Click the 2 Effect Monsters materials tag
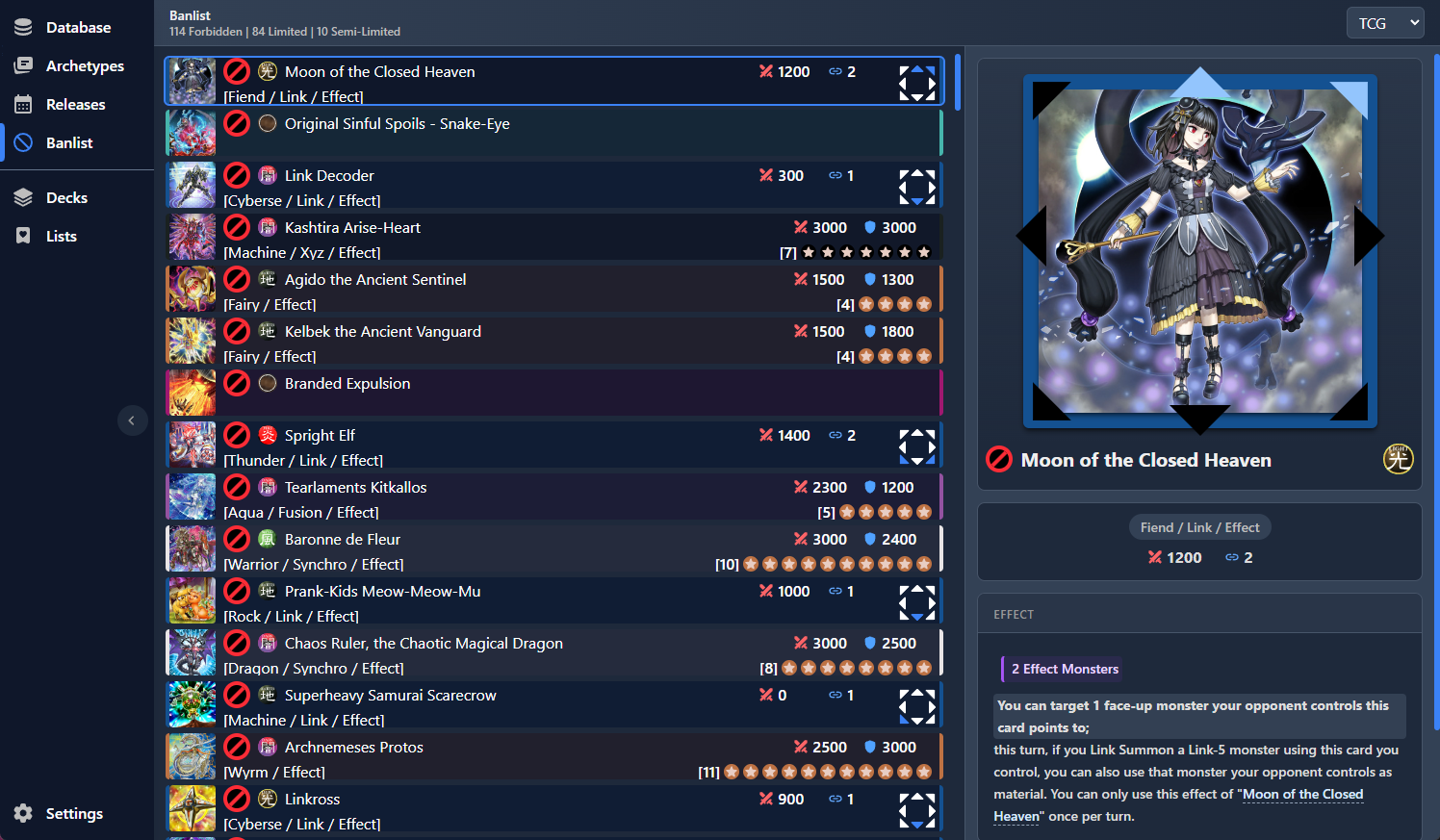 [x=1062, y=669]
